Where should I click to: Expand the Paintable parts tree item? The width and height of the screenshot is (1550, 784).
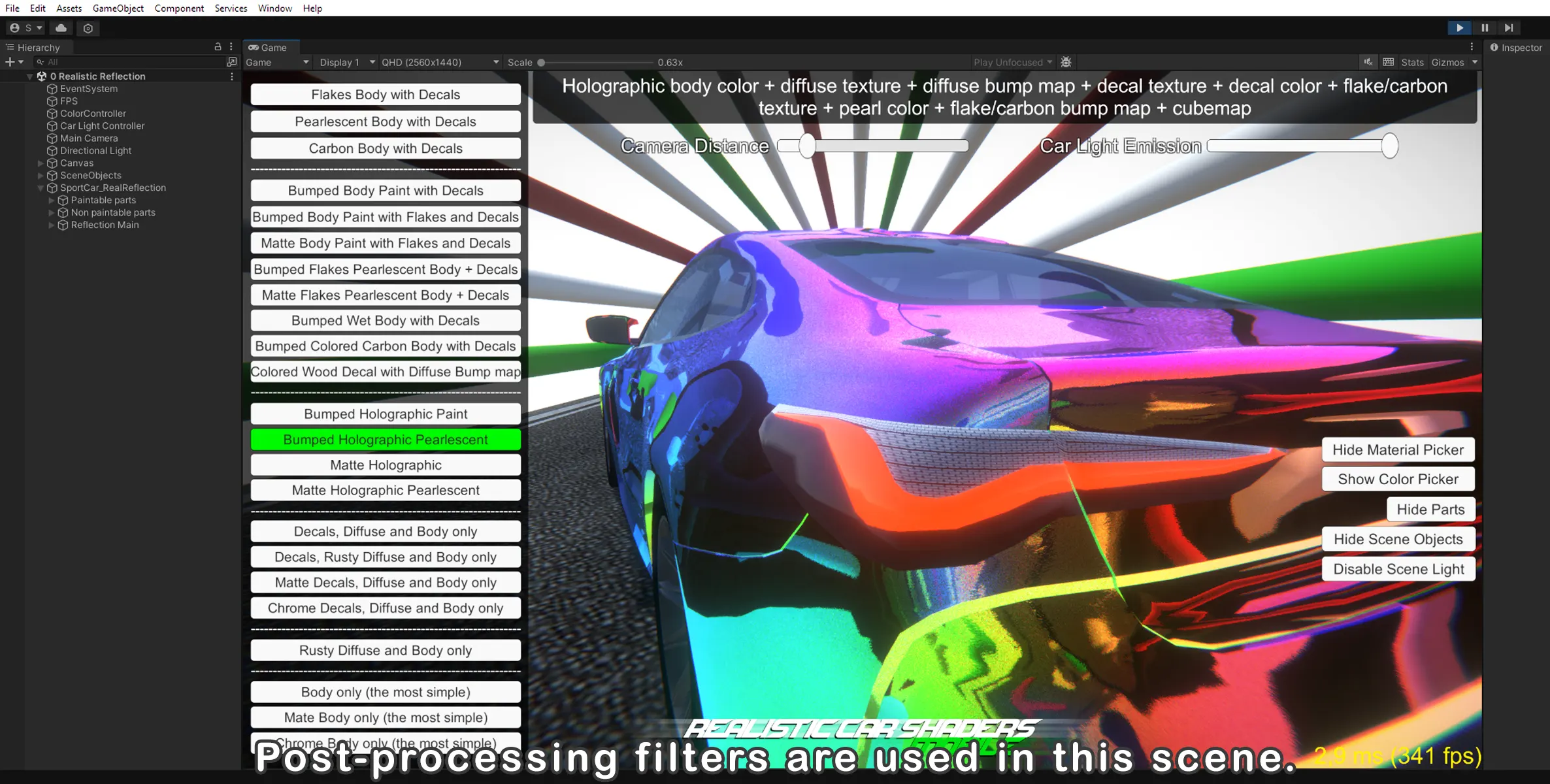tap(52, 201)
